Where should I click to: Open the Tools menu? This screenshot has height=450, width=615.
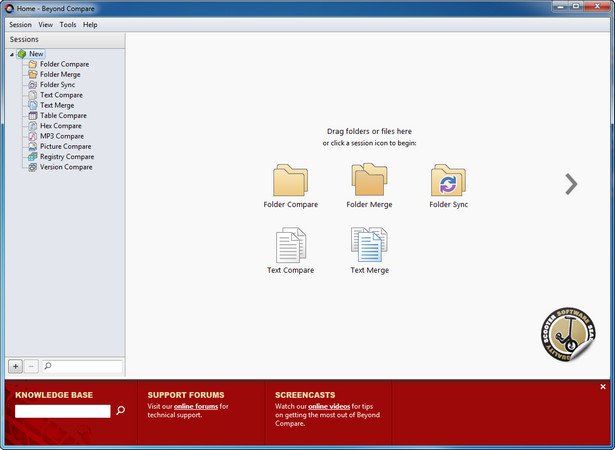[68, 24]
